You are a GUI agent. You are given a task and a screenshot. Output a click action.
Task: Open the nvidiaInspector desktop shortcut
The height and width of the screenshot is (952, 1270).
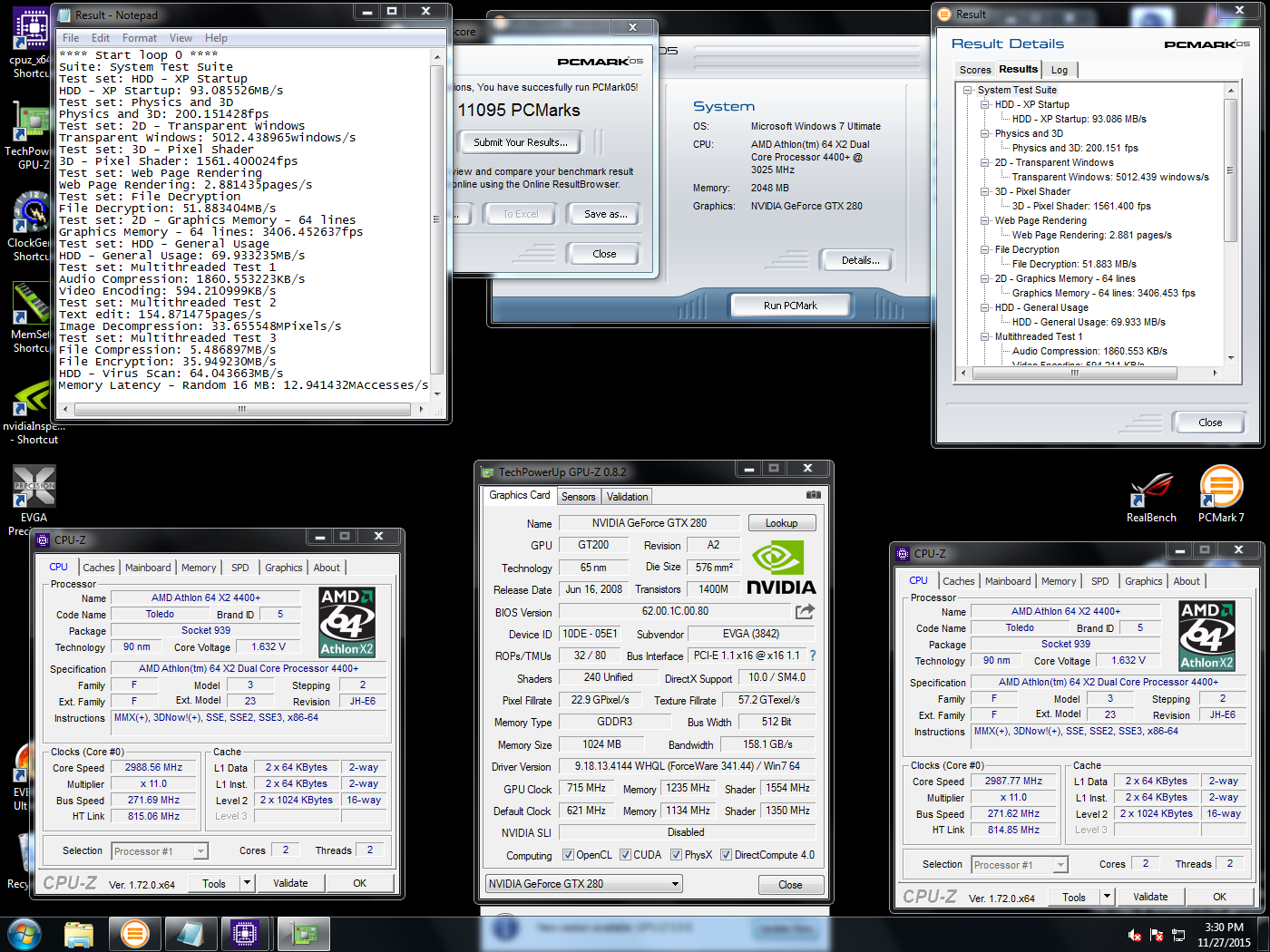click(34, 414)
